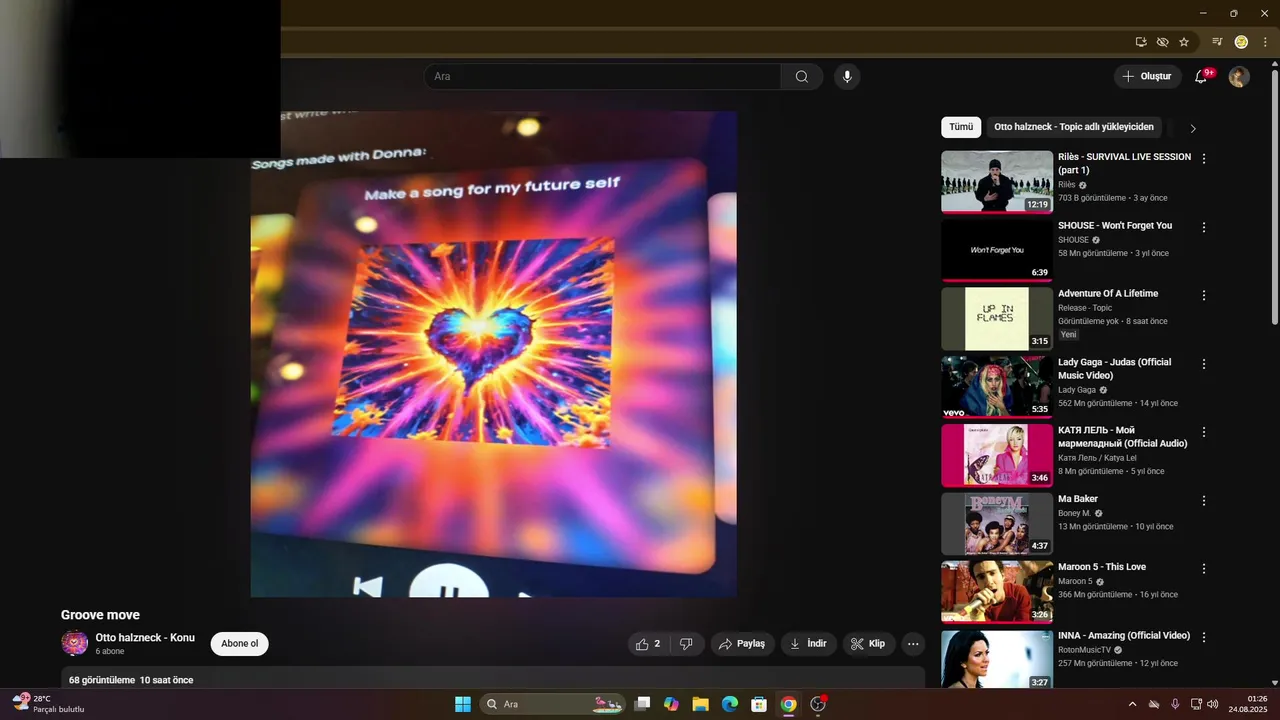Open options for Ma Baker video
The width and height of the screenshot is (1280, 720).
click(1204, 501)
